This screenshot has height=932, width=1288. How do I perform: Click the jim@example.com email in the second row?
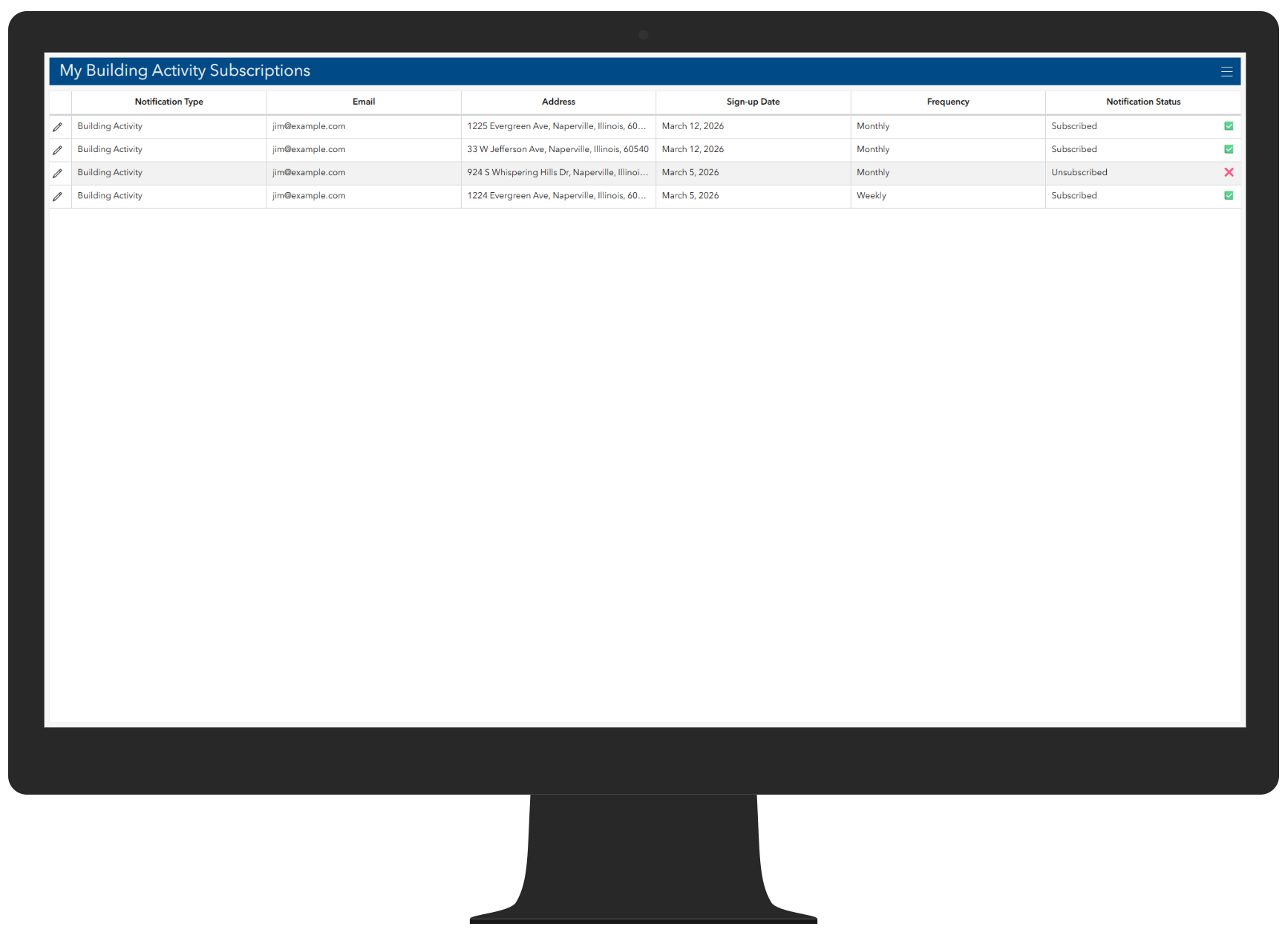[308, 149]
